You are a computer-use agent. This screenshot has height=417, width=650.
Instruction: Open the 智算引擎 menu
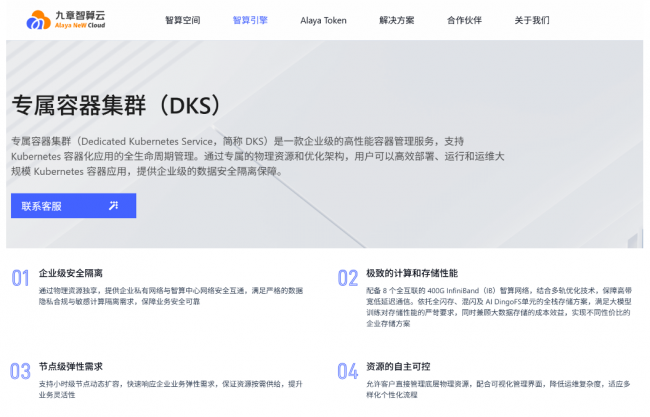click(x=250, y=20)
